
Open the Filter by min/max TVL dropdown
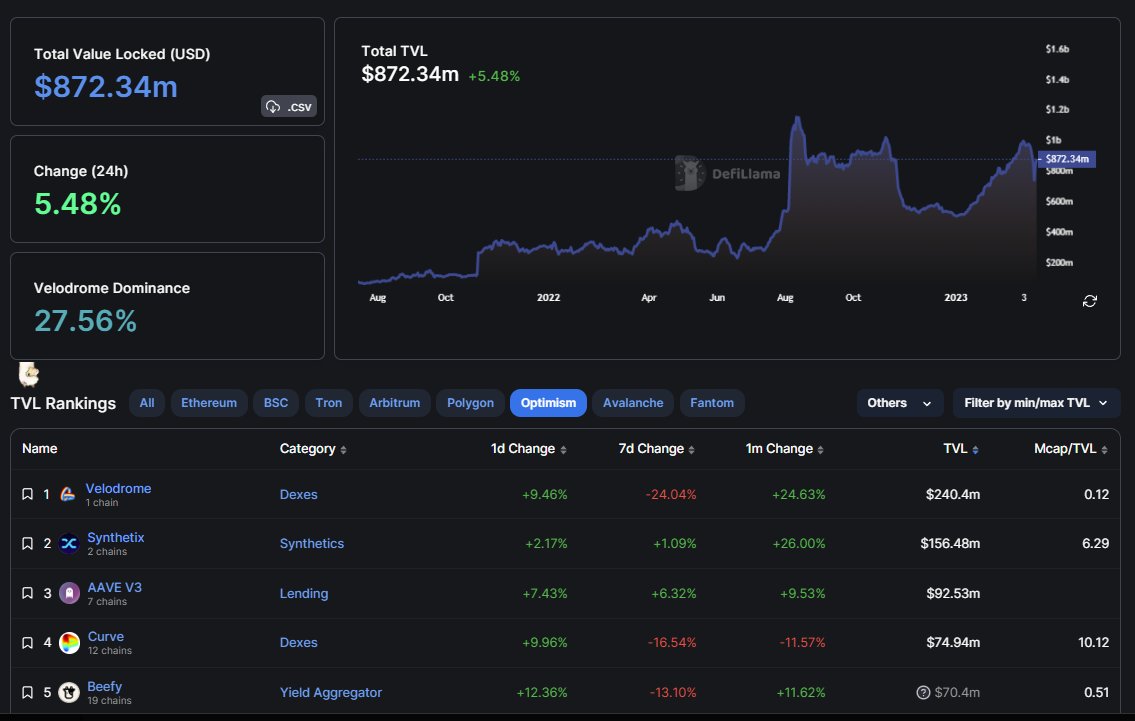point(1036,403)
